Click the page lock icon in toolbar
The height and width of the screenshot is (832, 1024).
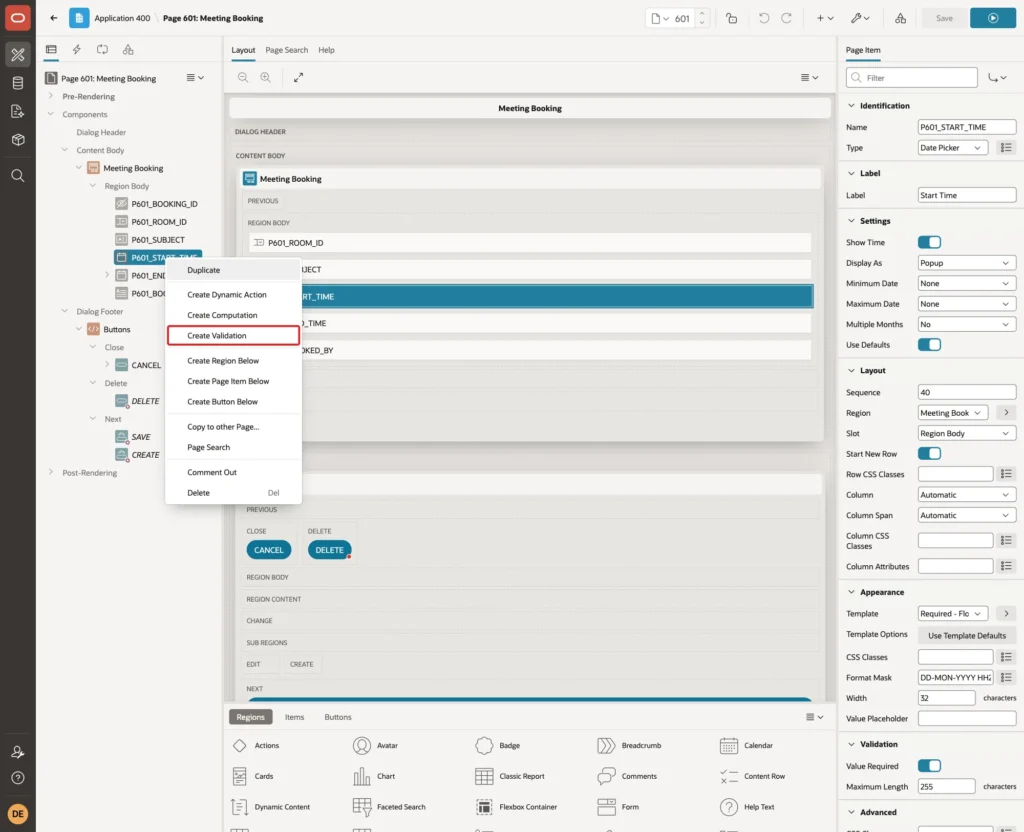[731, 18]
